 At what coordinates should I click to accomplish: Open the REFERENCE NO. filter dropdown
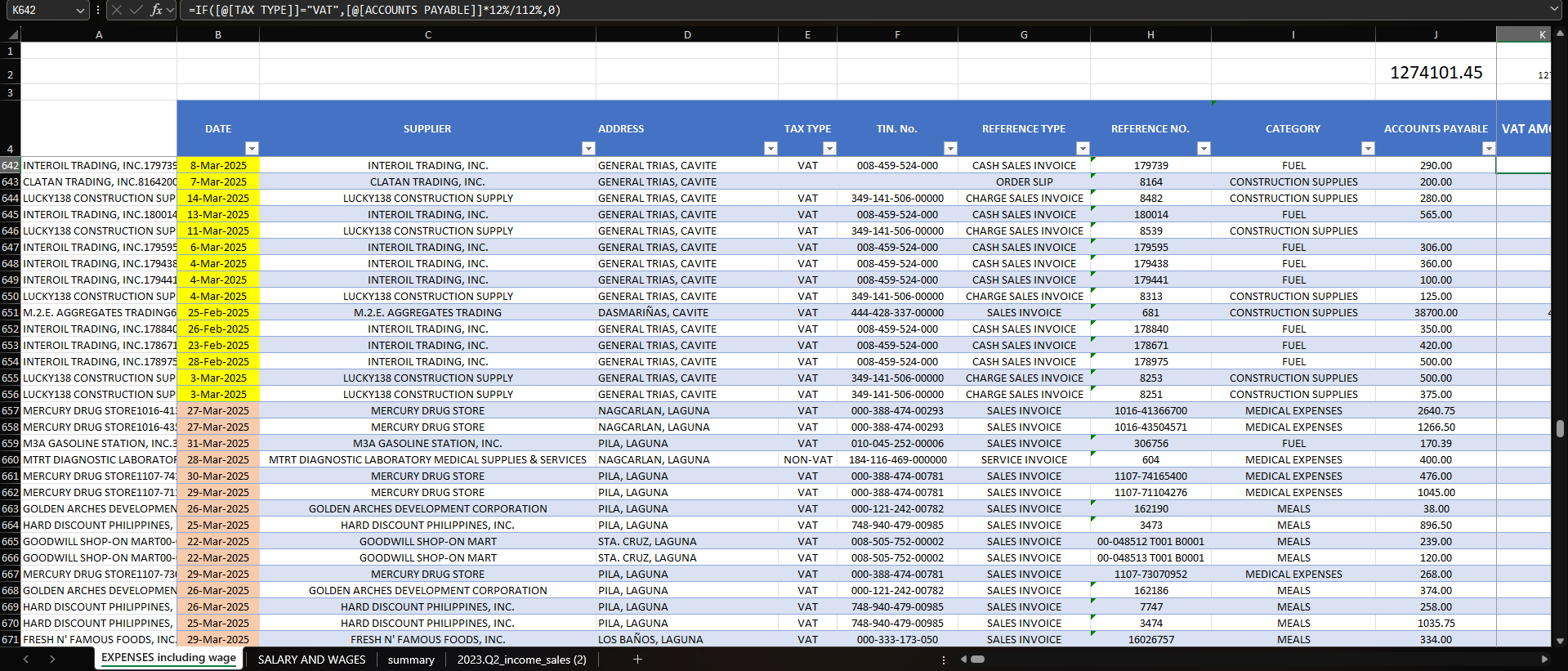pyautogui.click(x=1204, y=148)
